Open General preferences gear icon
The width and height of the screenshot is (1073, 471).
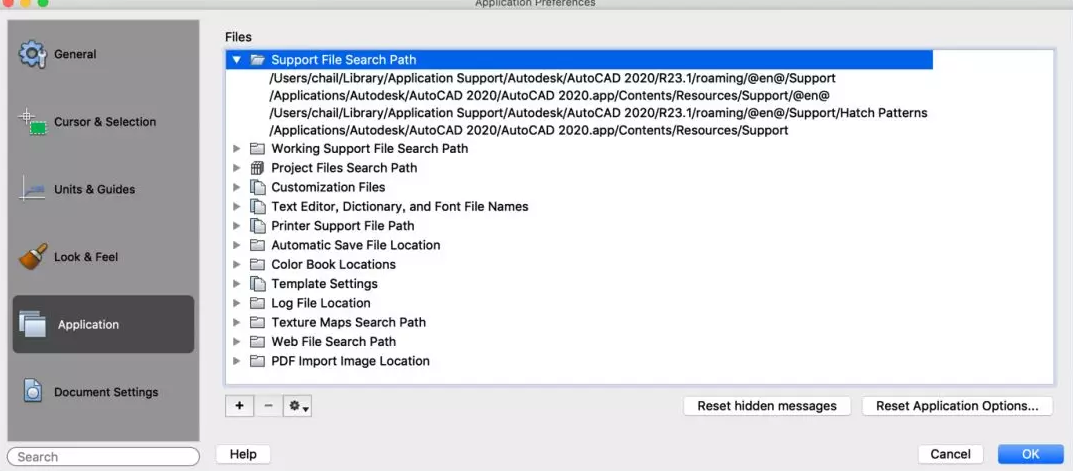click(33, 54)
